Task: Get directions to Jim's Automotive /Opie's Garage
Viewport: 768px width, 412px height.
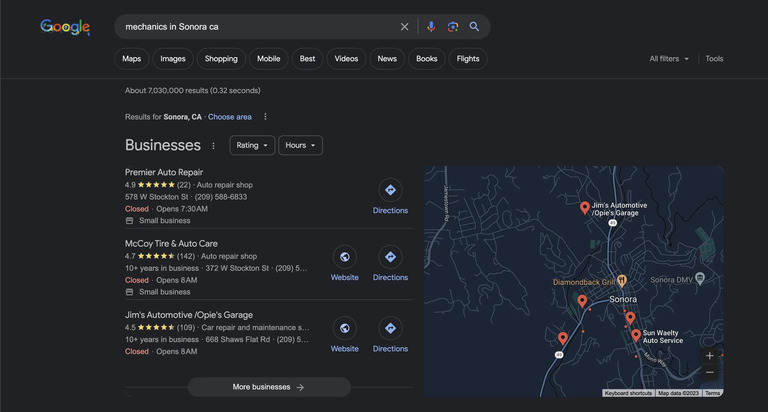Action: click(390, 336)
